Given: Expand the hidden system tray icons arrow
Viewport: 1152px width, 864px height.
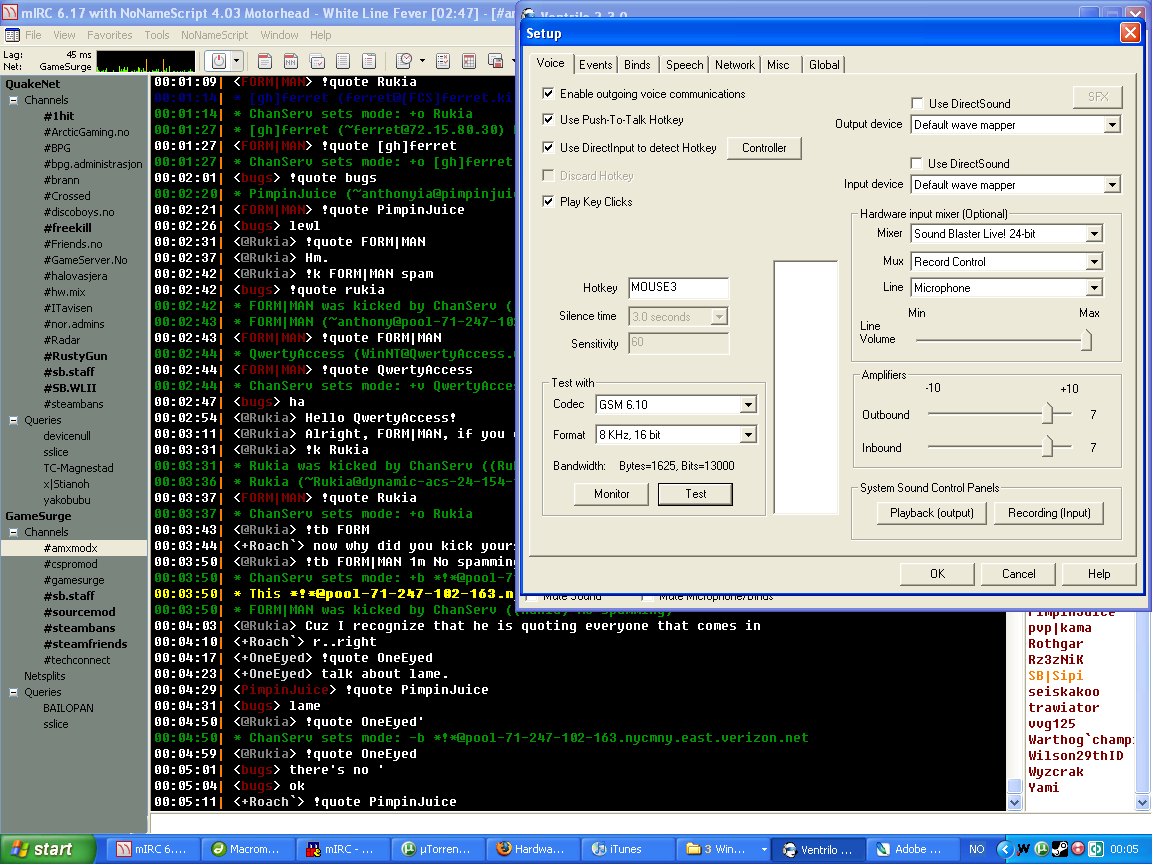Looking at the screenshot, I should [1004, 849].
